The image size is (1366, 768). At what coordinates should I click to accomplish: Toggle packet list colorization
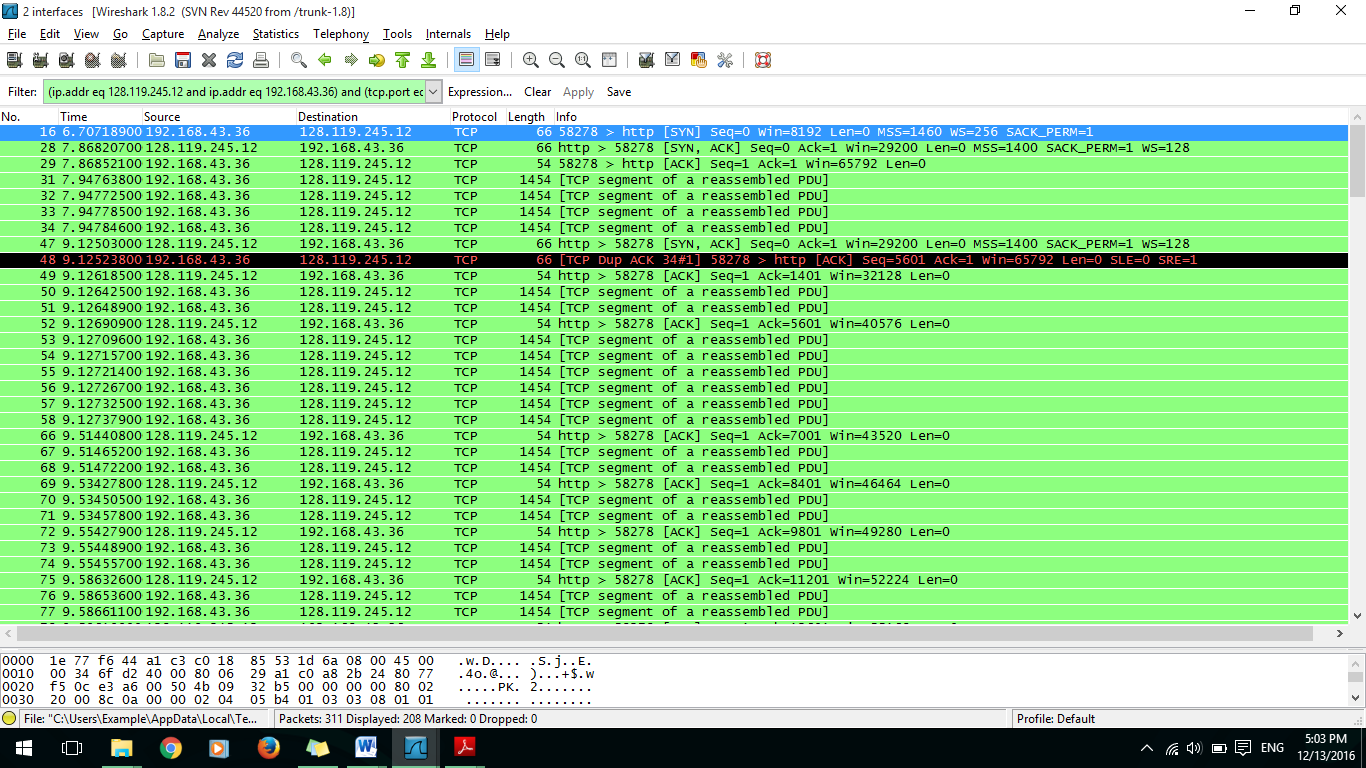pyautogui.click(x=466, y=60)
